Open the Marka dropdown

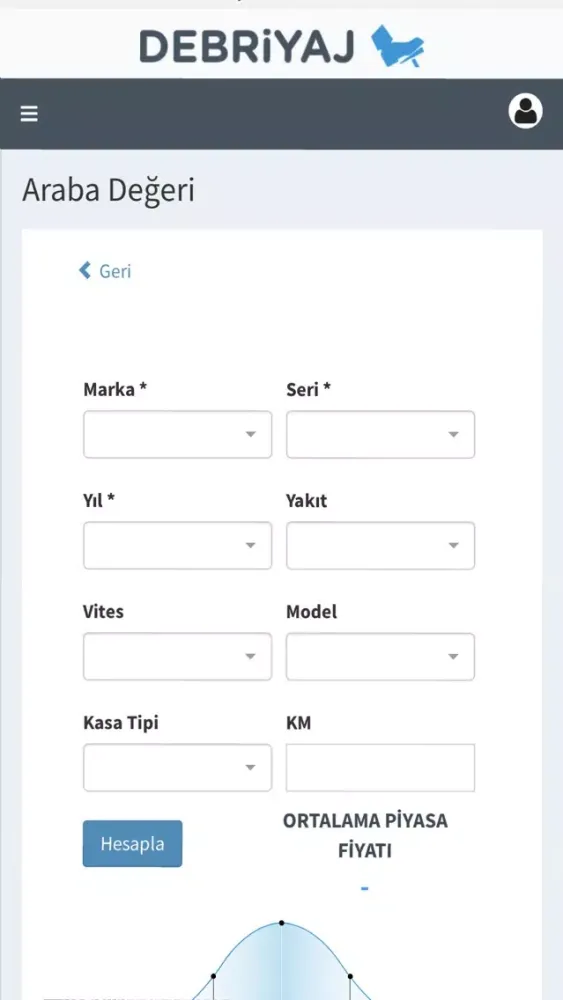(177, 434)
